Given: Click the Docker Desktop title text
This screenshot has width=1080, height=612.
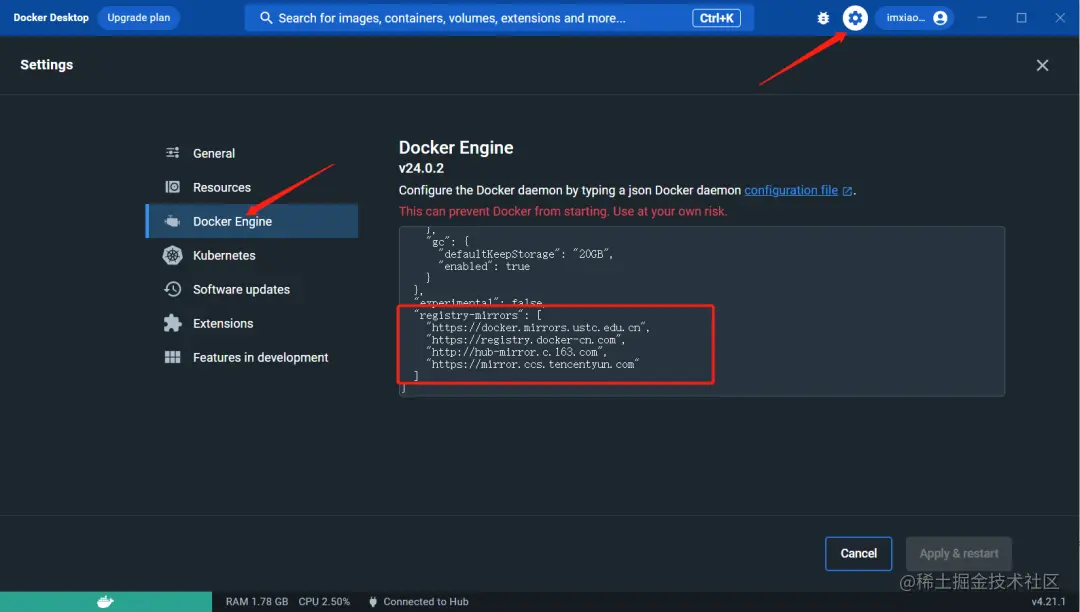Looking at the screenshot, I should [x=51, y=18].
